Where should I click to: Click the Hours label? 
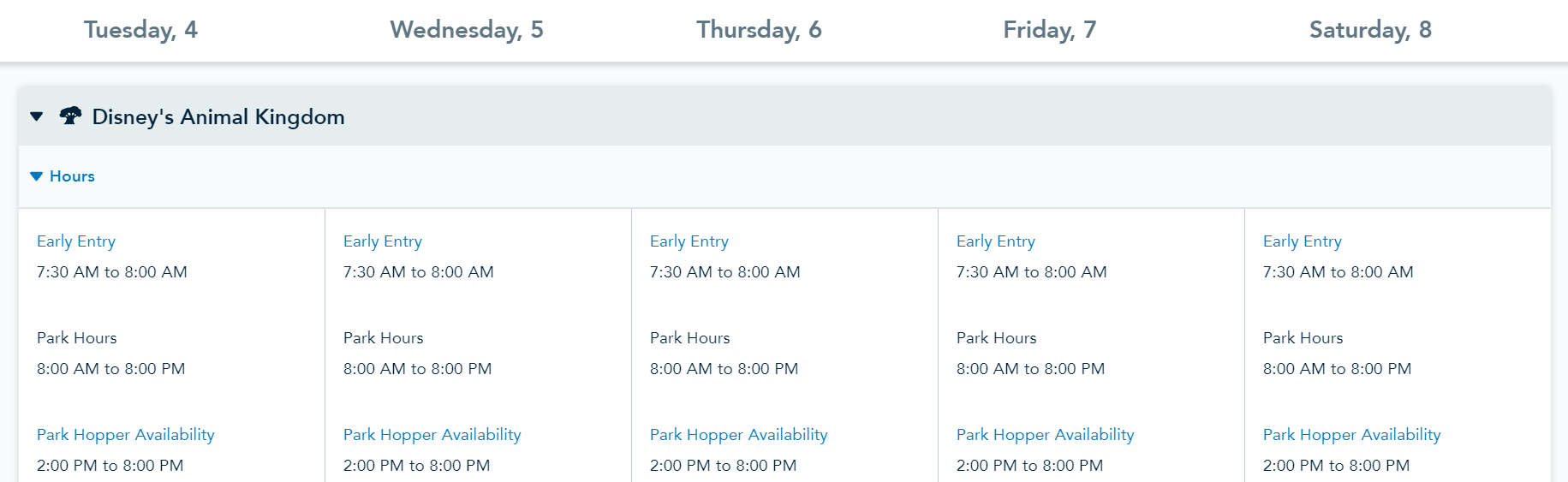tap(72, 176)
